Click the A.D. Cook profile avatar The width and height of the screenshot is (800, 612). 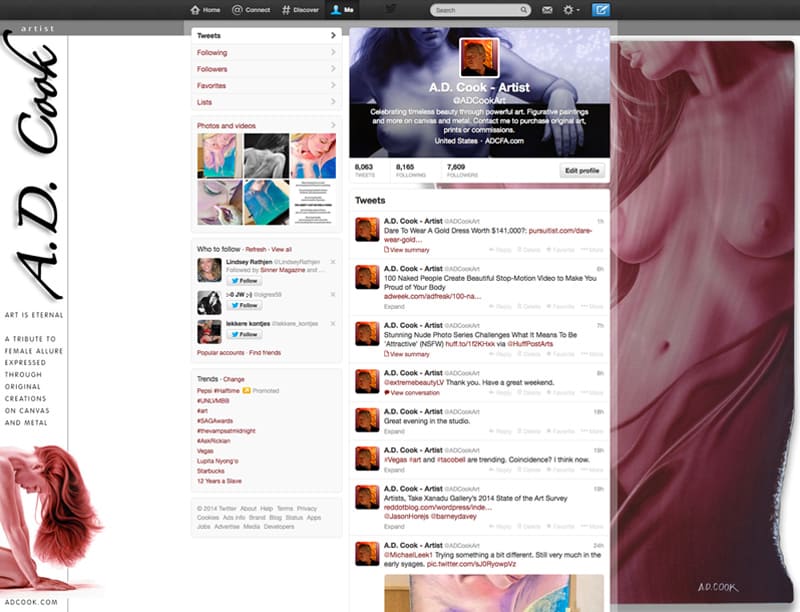pos(479,58)
